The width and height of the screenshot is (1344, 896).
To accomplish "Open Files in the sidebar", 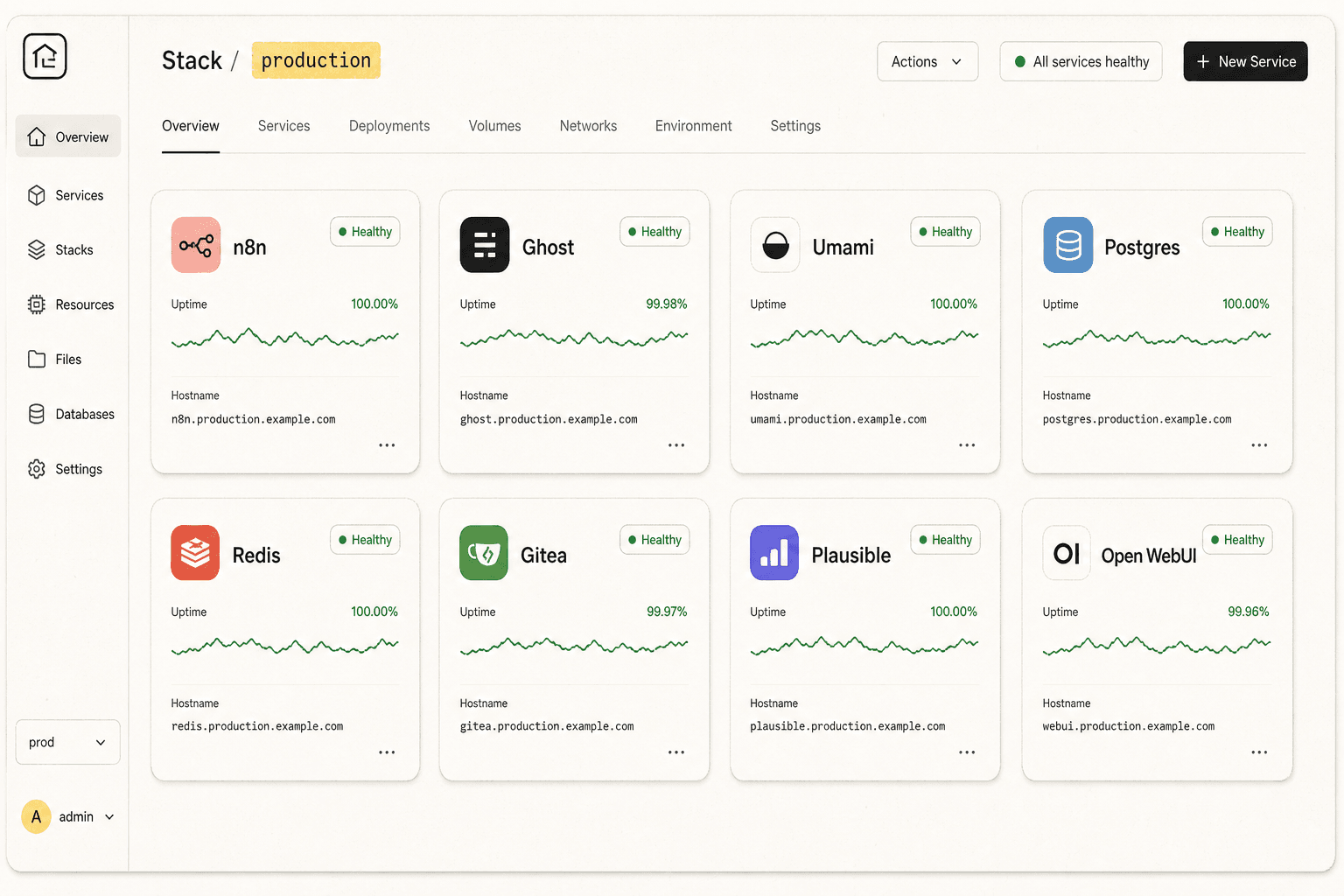I will (68, 360).
